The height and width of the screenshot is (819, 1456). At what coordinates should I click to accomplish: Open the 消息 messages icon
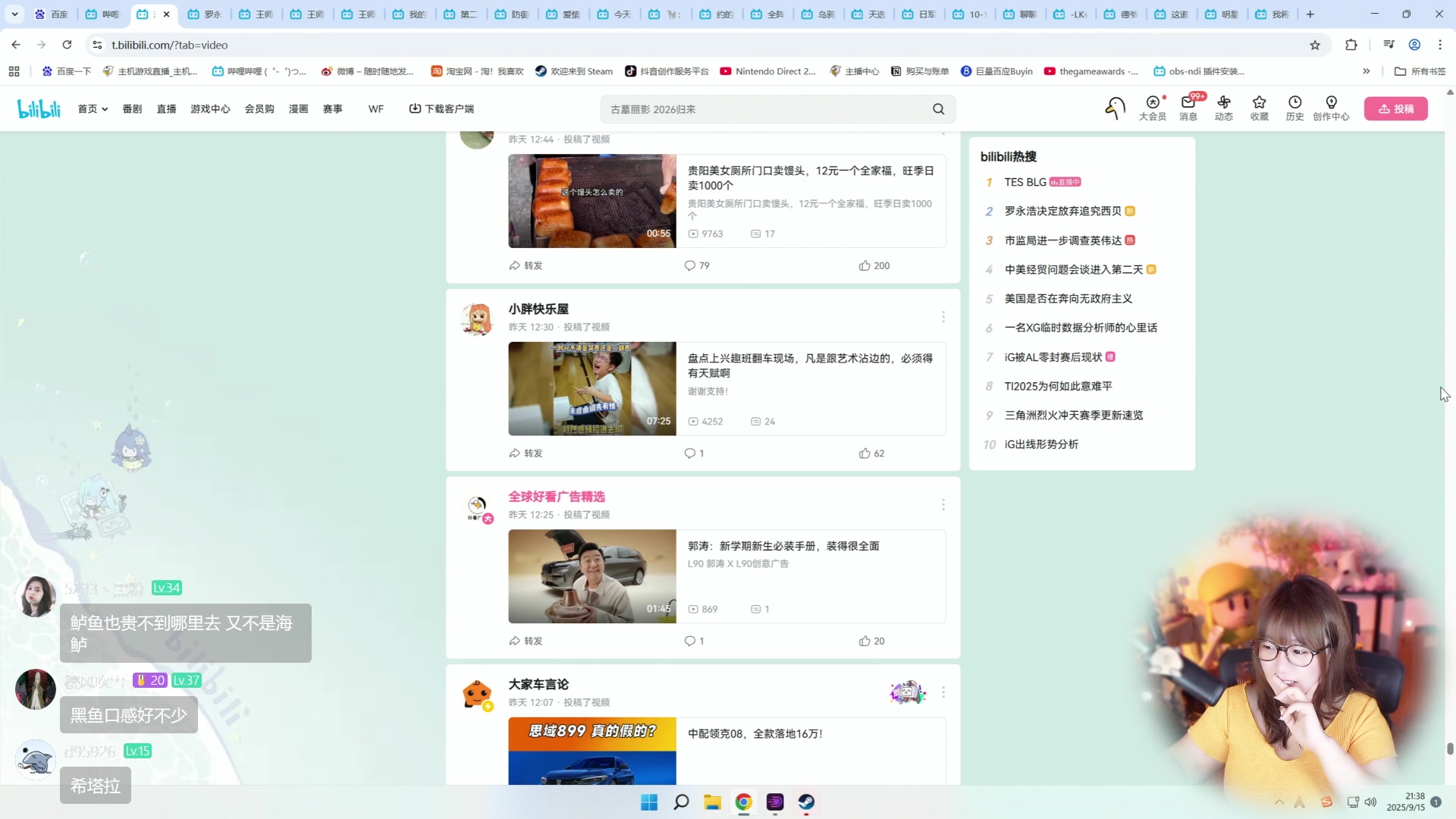[1188, 108]
